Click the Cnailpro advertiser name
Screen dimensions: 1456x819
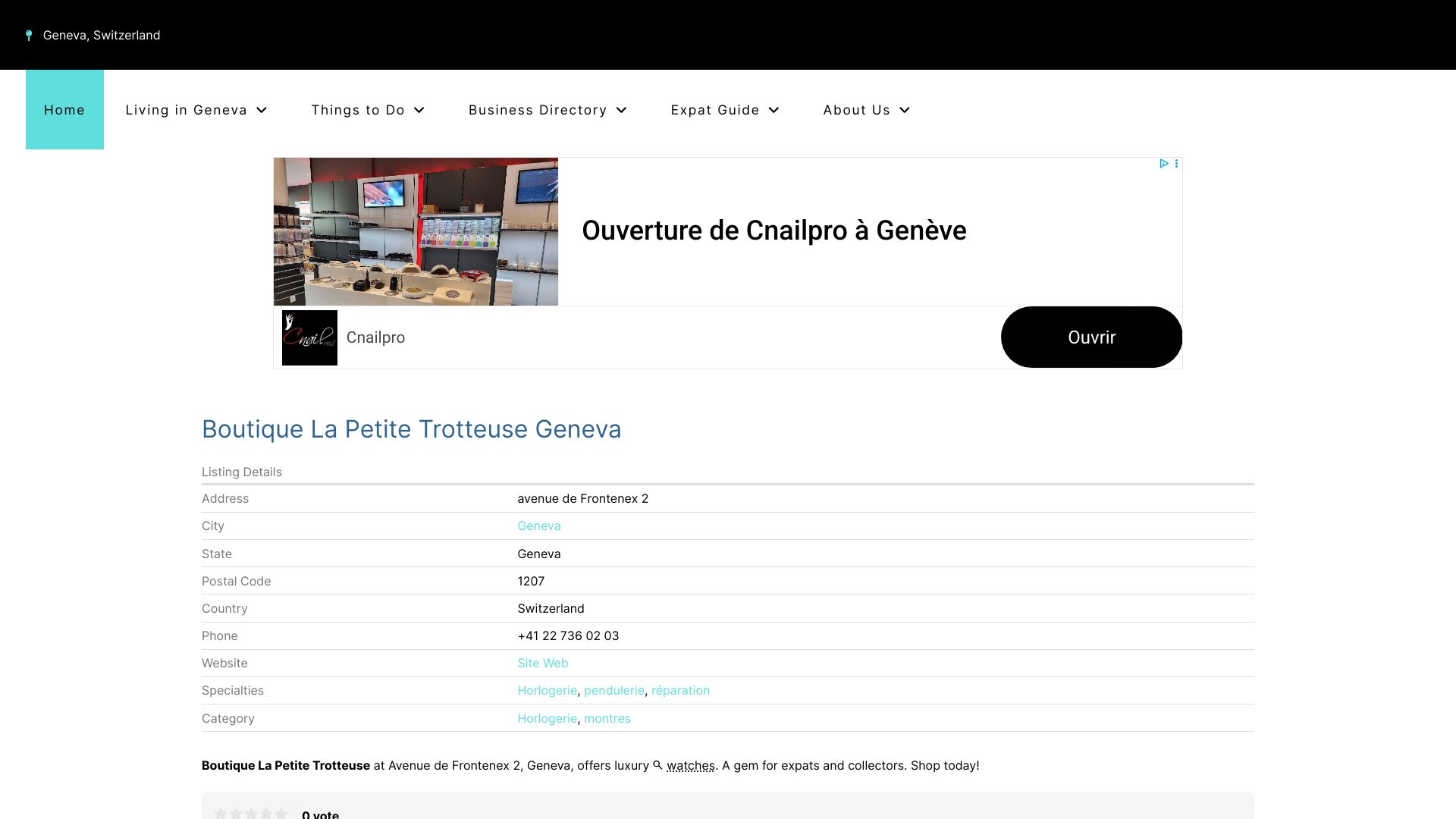click(x=375, y=337)
